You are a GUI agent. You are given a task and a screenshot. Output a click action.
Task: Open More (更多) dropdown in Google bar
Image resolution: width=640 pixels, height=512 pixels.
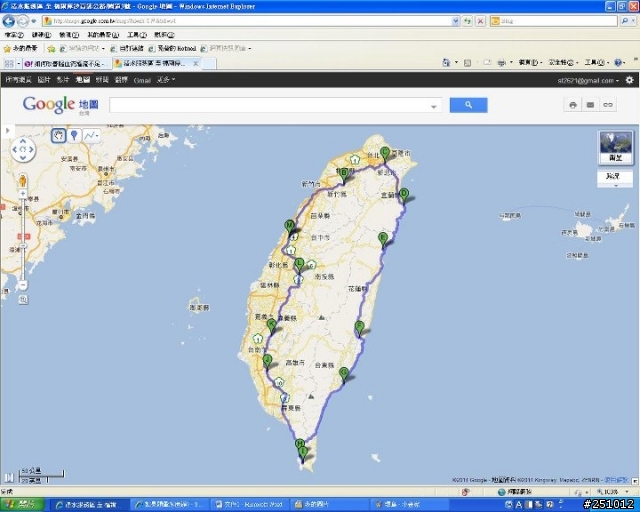coord(166,80)
